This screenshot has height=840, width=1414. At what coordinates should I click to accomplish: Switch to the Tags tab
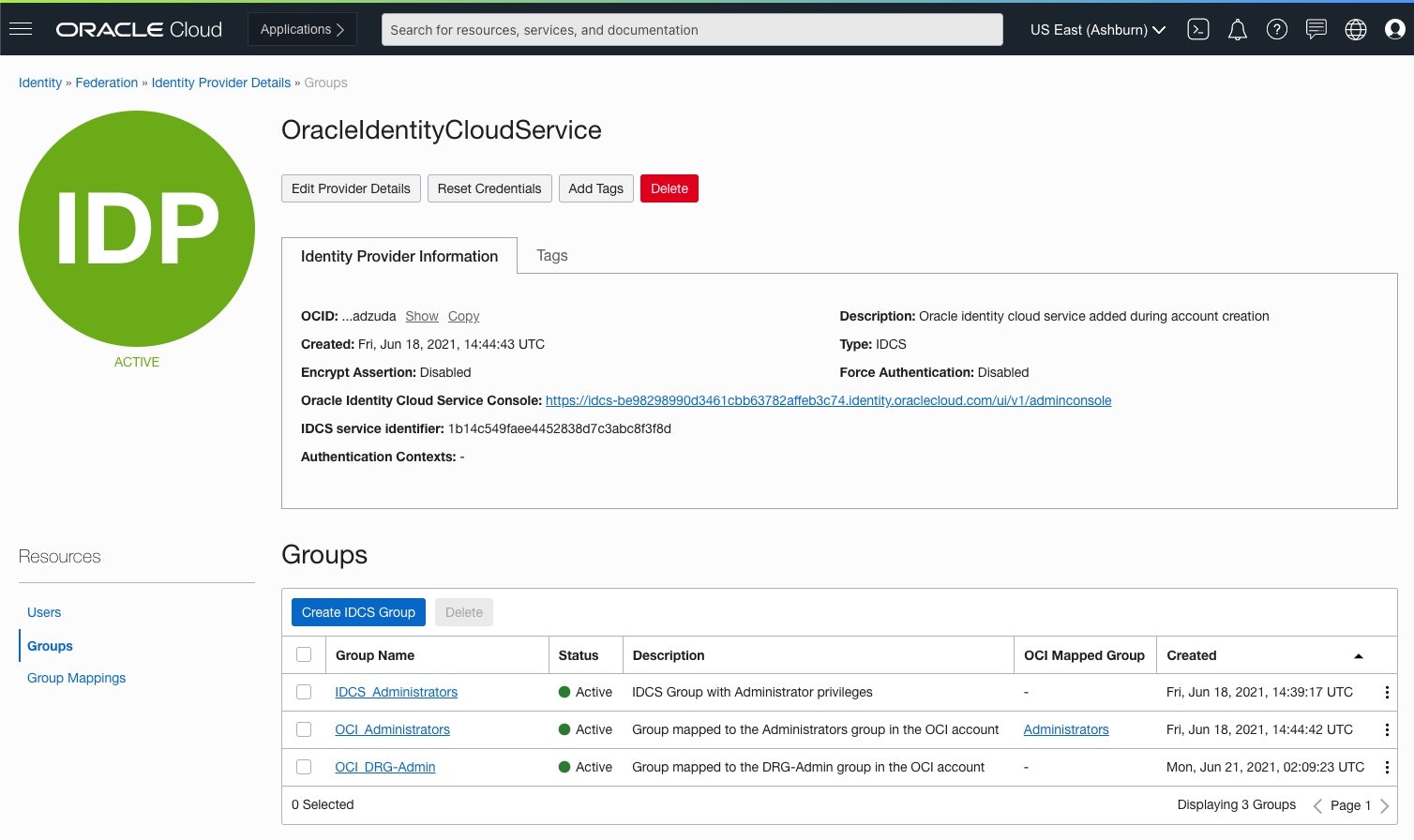click(x=552, y=255)
